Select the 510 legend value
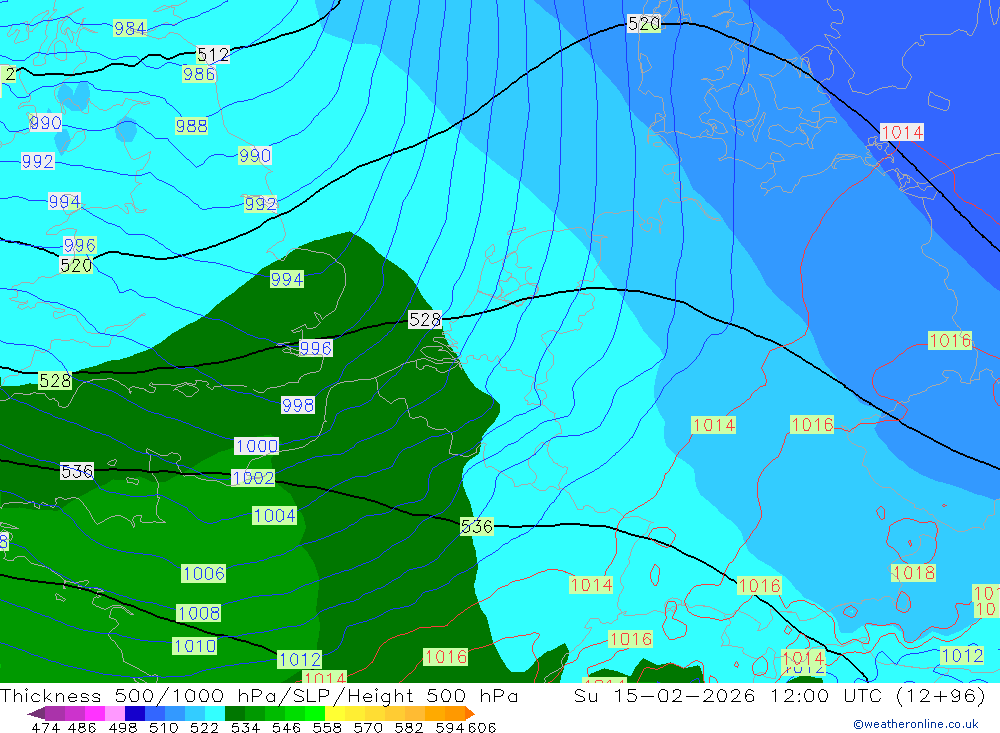The image size is (1000, 733). pyautogui.click(x=163, y=727)
